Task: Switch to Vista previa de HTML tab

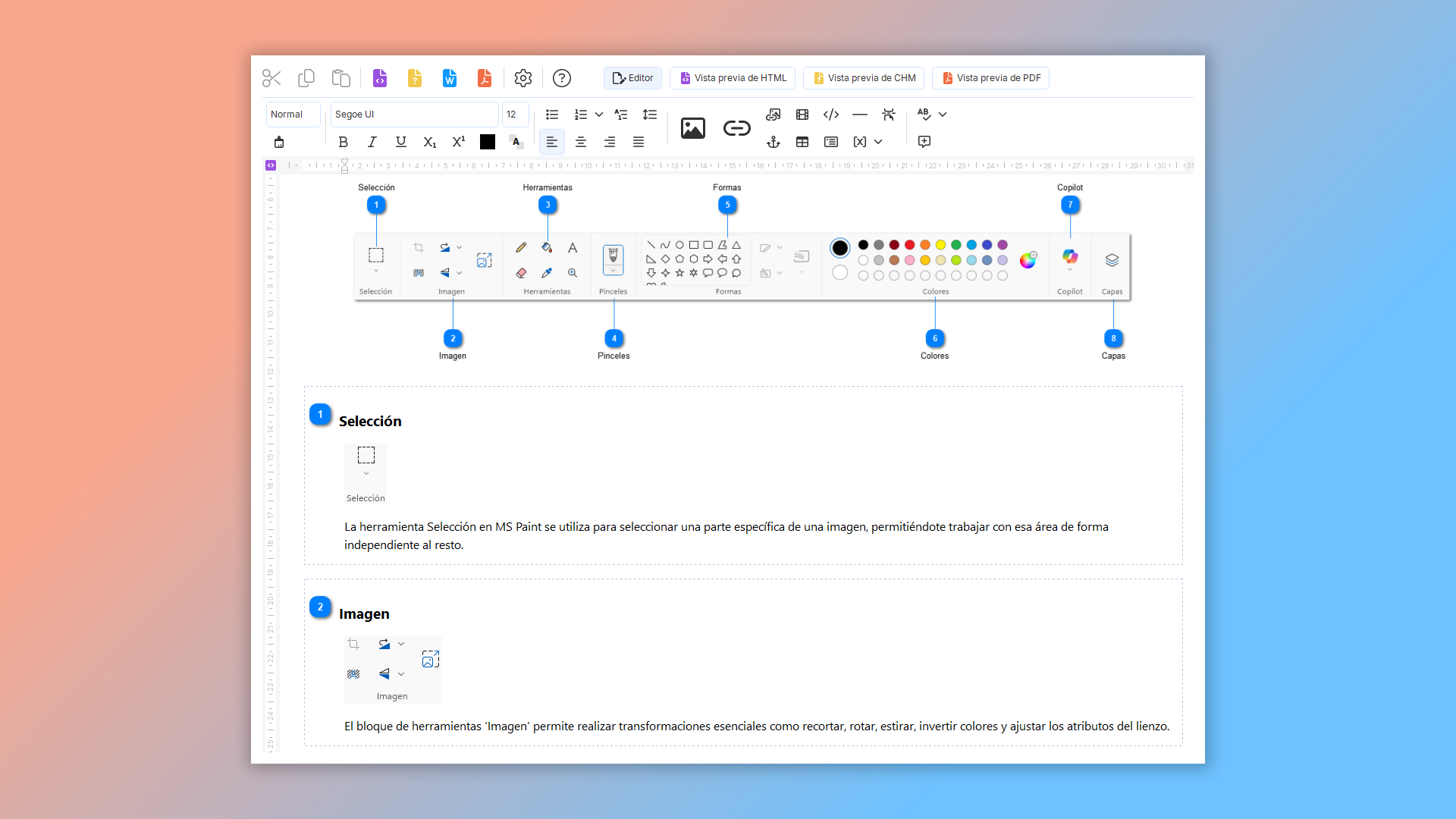Action: (733, 78)
